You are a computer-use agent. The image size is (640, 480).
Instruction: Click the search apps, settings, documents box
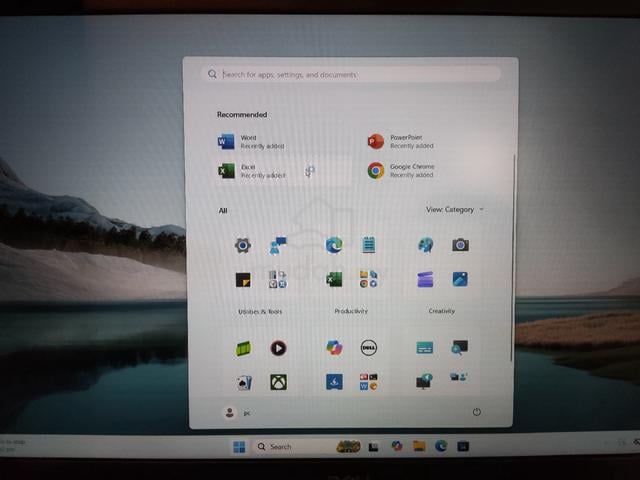[351, 74]
